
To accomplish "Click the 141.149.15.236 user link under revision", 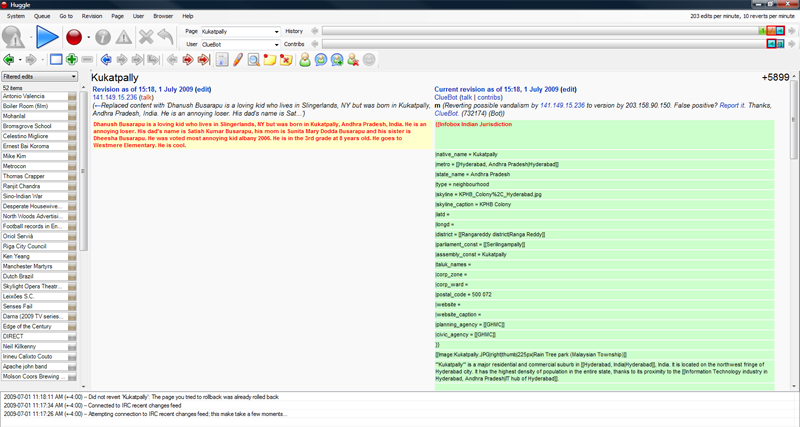I will [x=115, y=97].
